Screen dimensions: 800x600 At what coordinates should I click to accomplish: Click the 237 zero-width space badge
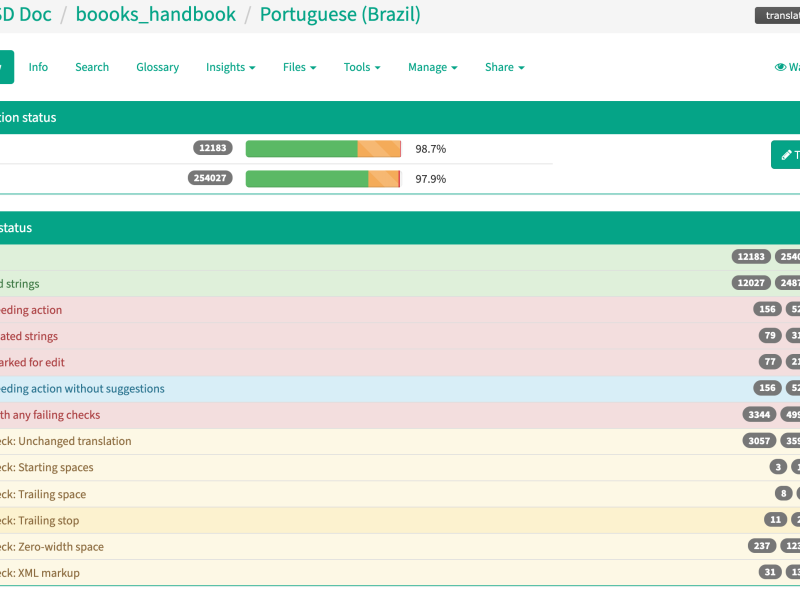[762, 546]
